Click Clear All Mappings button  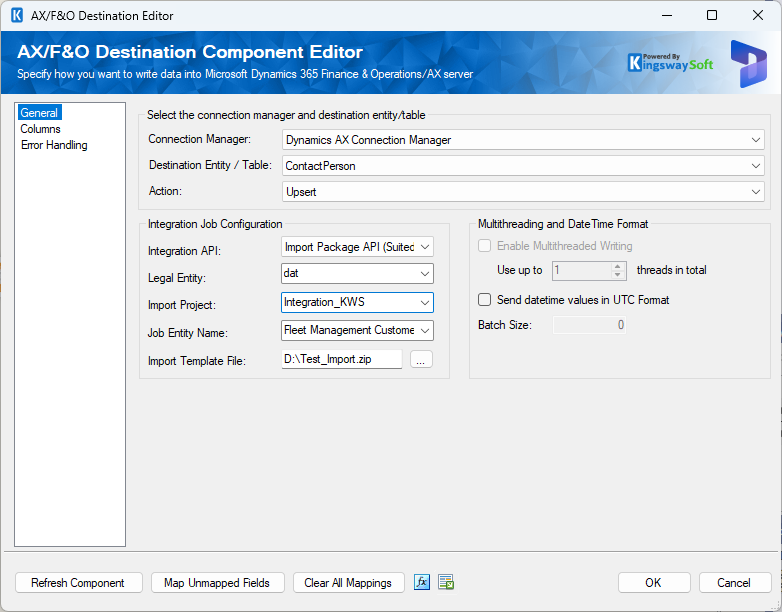point(348,583)
